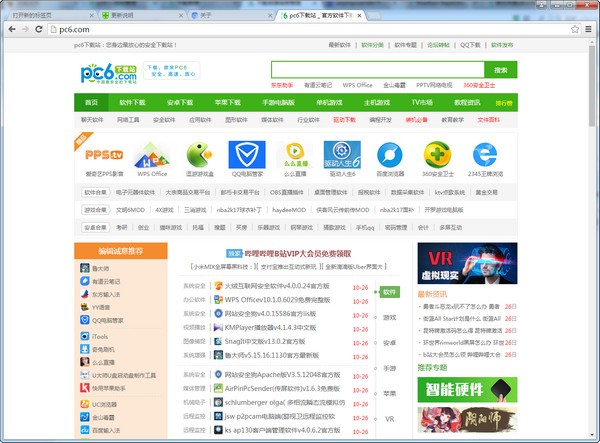Viewport: 600px width, 443px height.
Task: Open the haydeeMOD game collection link
Action: point(289,210)
